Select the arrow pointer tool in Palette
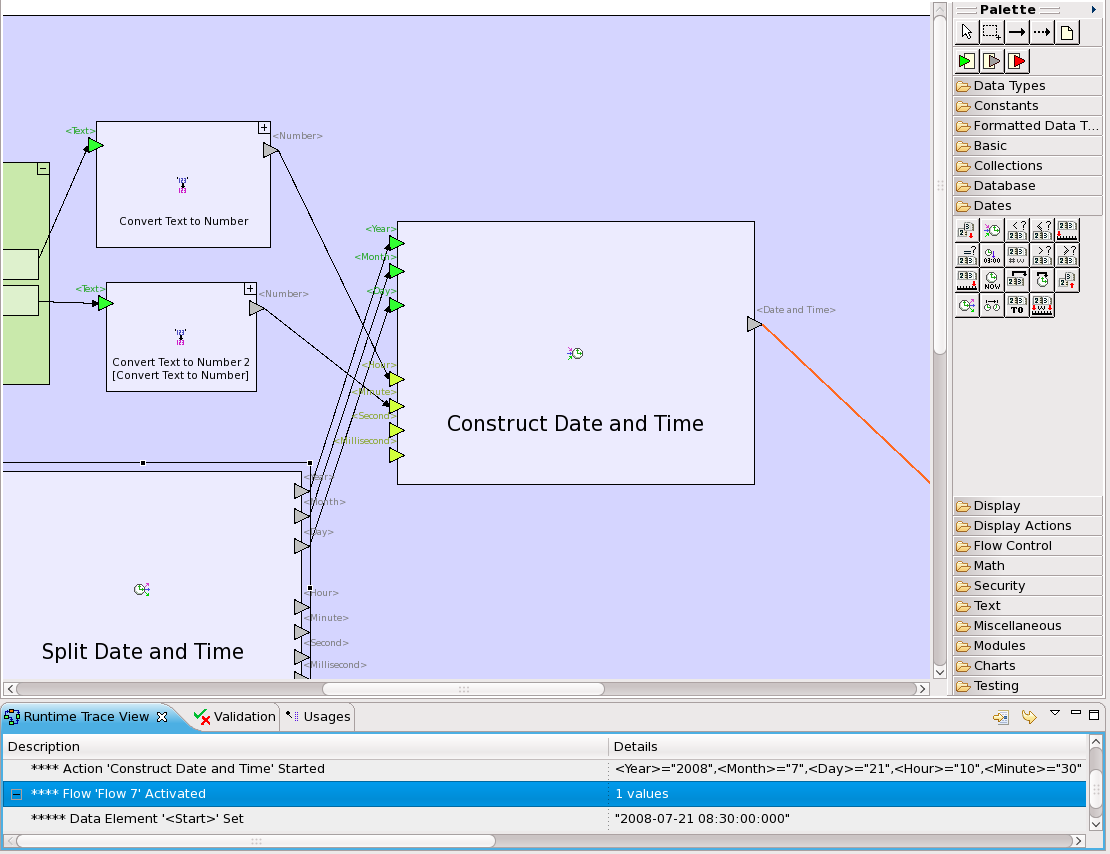This screenshot has height=854, width=1110. tap(967, 32)
